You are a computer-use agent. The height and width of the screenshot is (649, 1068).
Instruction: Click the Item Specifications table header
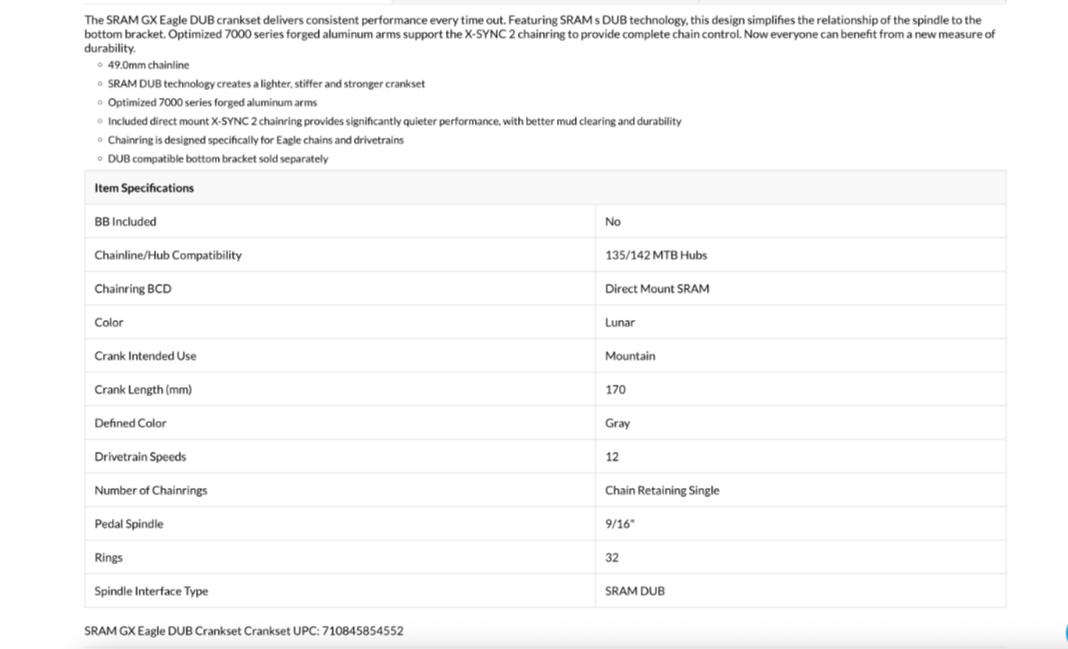pos(144,188)
